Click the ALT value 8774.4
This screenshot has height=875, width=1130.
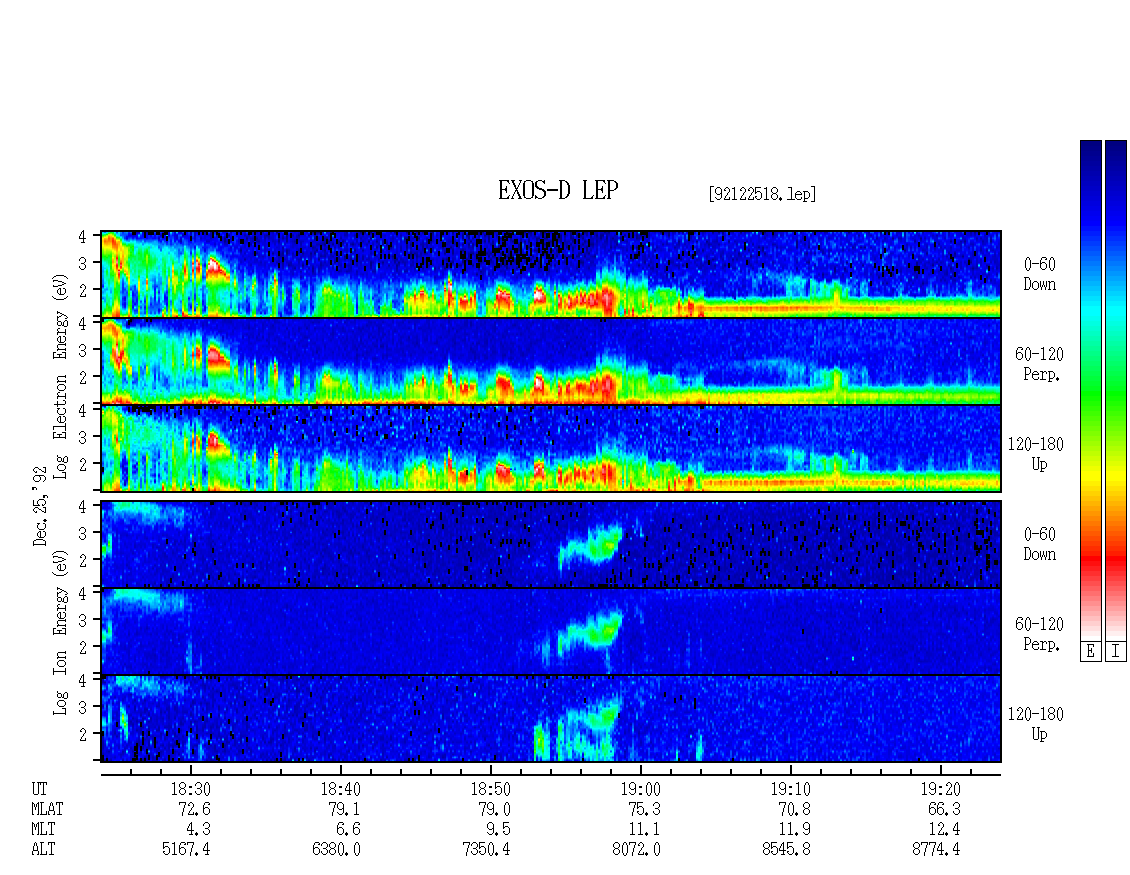(x=936, y=850)
